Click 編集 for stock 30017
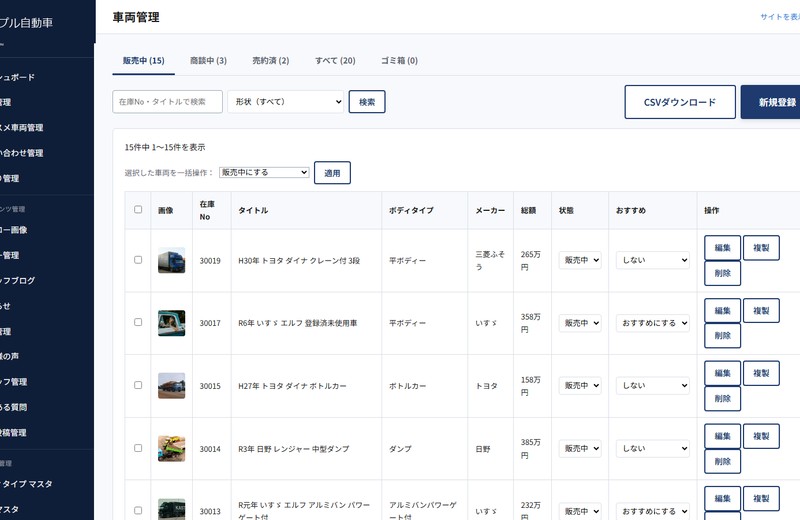800x520 pixels. coord(722,310)
